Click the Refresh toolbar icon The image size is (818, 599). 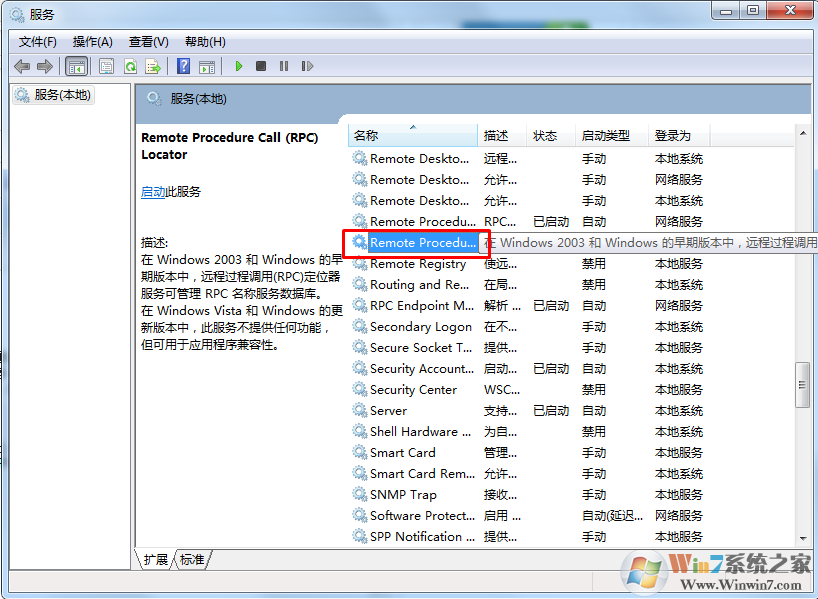(130, 66)
